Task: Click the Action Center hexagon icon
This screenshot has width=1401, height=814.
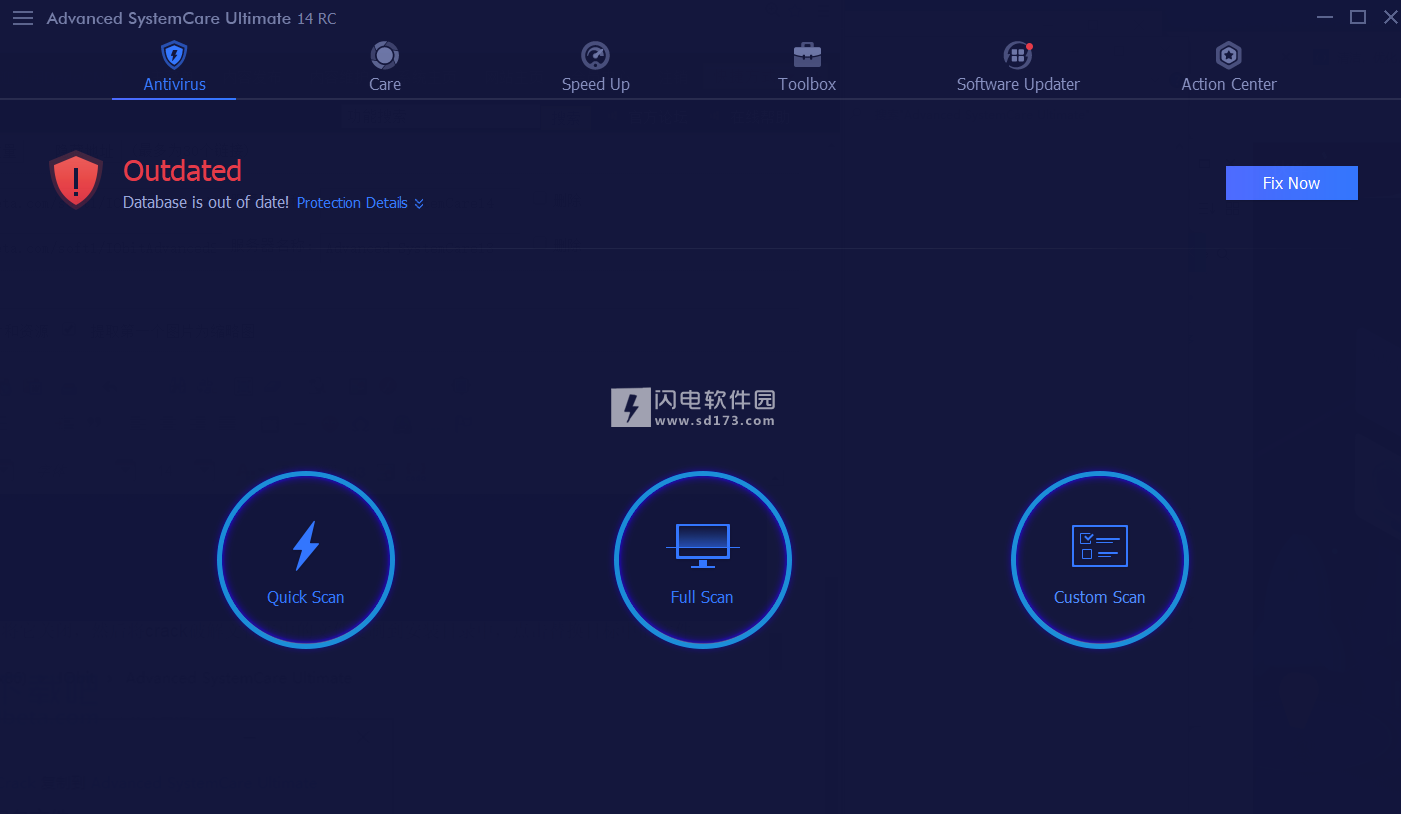Action: [x=1228, y=54]
